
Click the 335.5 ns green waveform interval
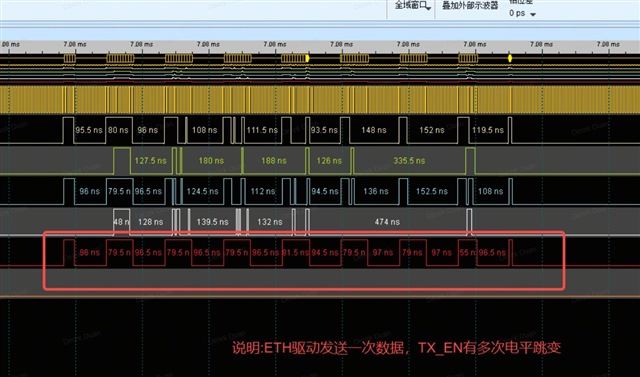[409, 161]
